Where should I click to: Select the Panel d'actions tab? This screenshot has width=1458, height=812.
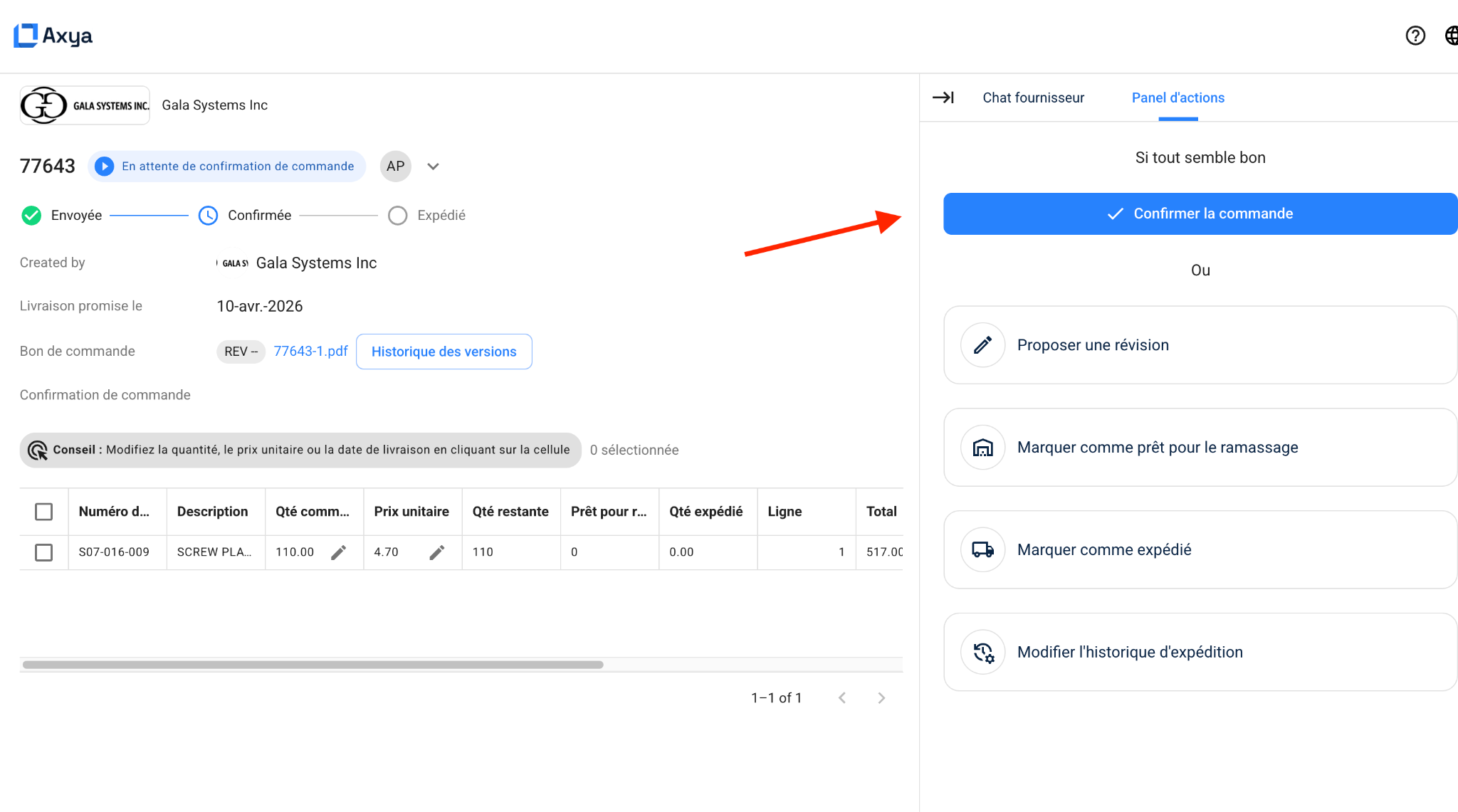(x=1178, y=97)
